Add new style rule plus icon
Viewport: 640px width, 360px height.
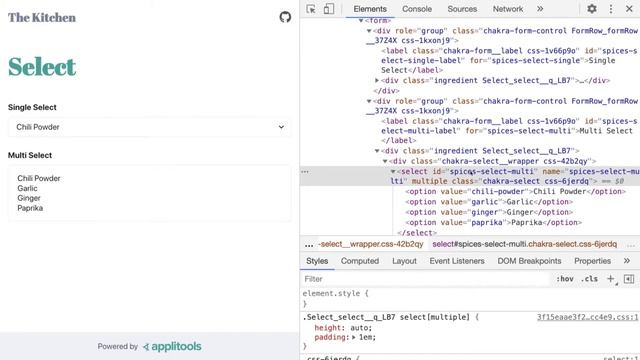[611, 279]
